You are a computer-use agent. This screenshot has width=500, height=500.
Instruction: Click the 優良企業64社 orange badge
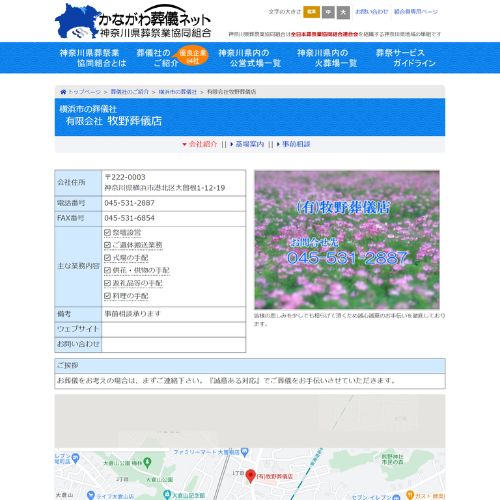coord(193,56)
